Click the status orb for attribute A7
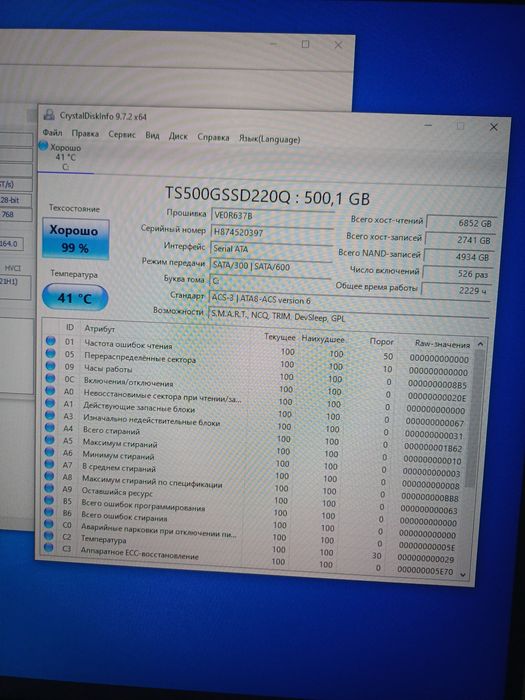The image size is (525, 700). click(50, 466)
